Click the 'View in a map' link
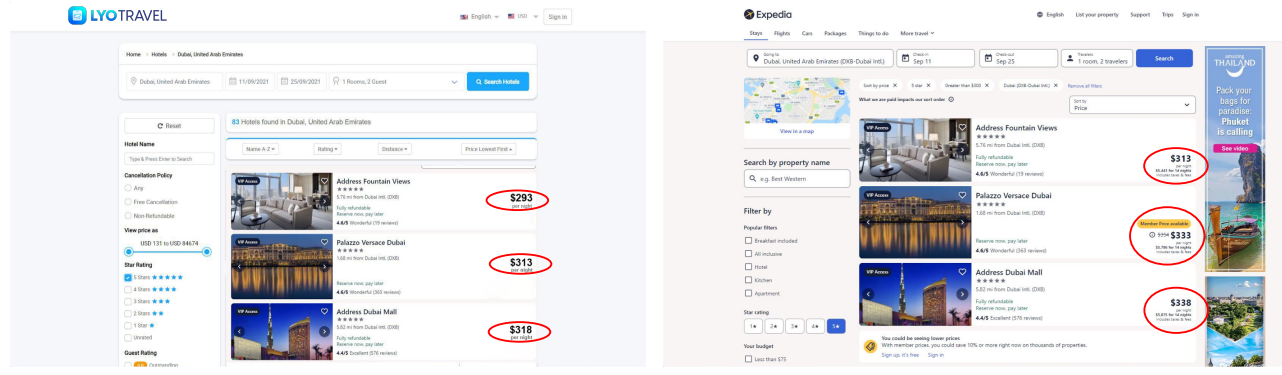 (796, 131)
